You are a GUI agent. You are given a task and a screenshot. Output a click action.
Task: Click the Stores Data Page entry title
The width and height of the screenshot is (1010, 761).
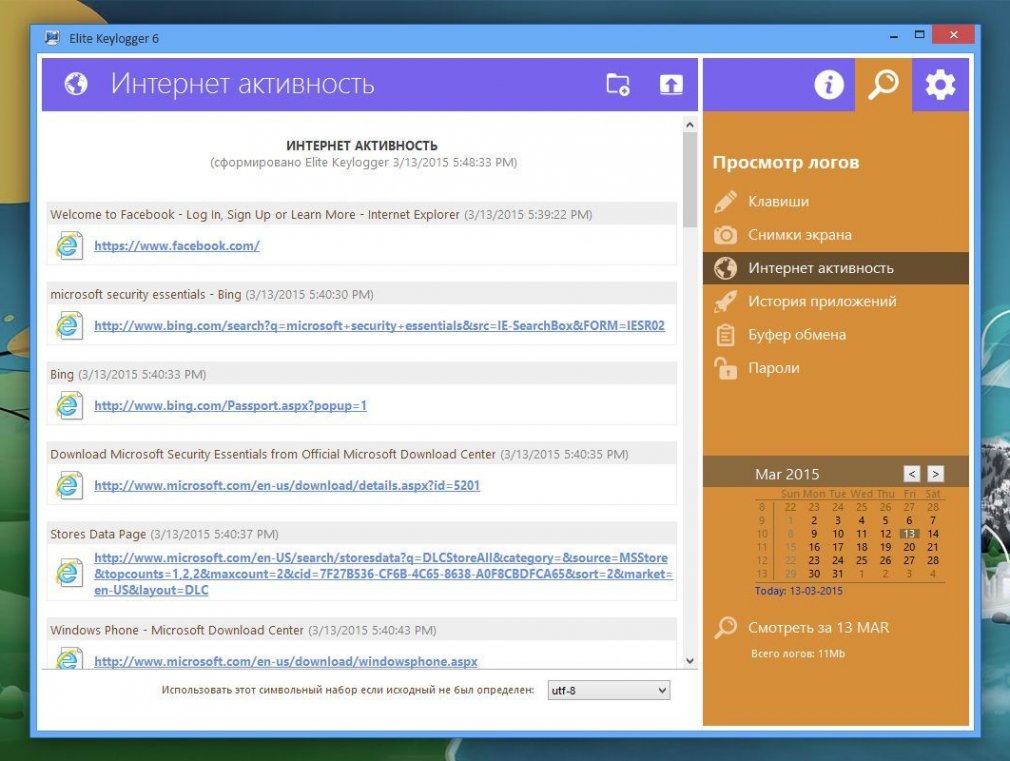pos(98,534)
